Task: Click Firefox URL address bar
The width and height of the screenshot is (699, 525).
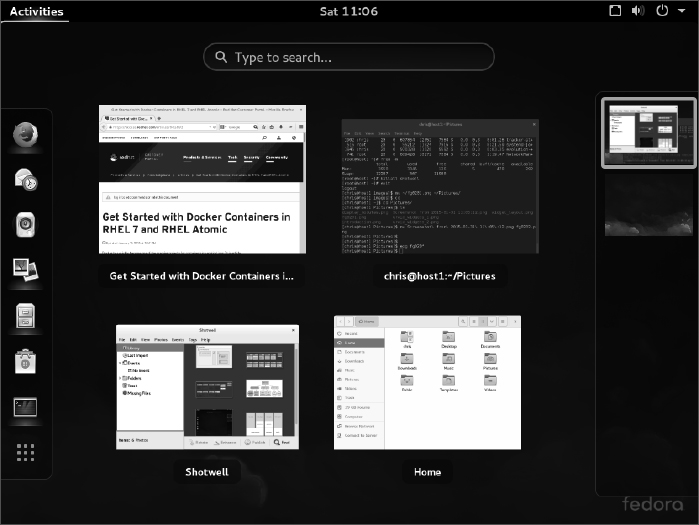Action: [162, 127]
